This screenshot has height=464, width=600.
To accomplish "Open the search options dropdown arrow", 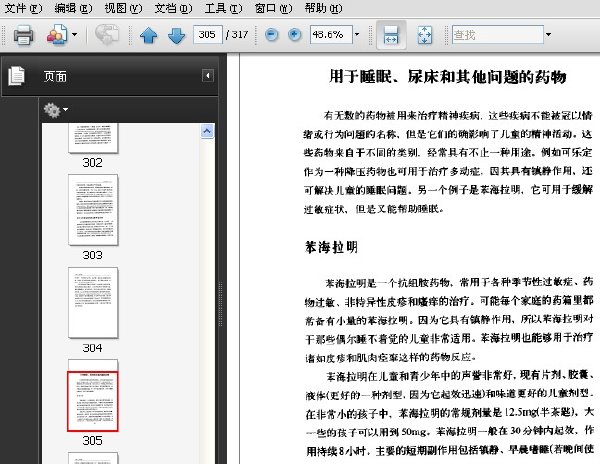I will click(x=548, y=34).
